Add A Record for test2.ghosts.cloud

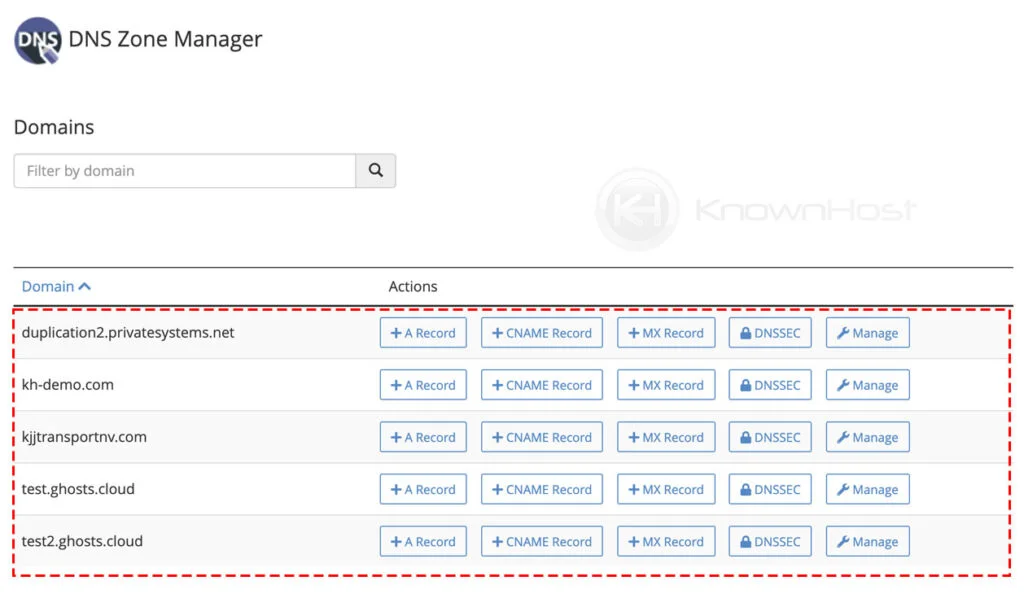(x=423, y=541)
